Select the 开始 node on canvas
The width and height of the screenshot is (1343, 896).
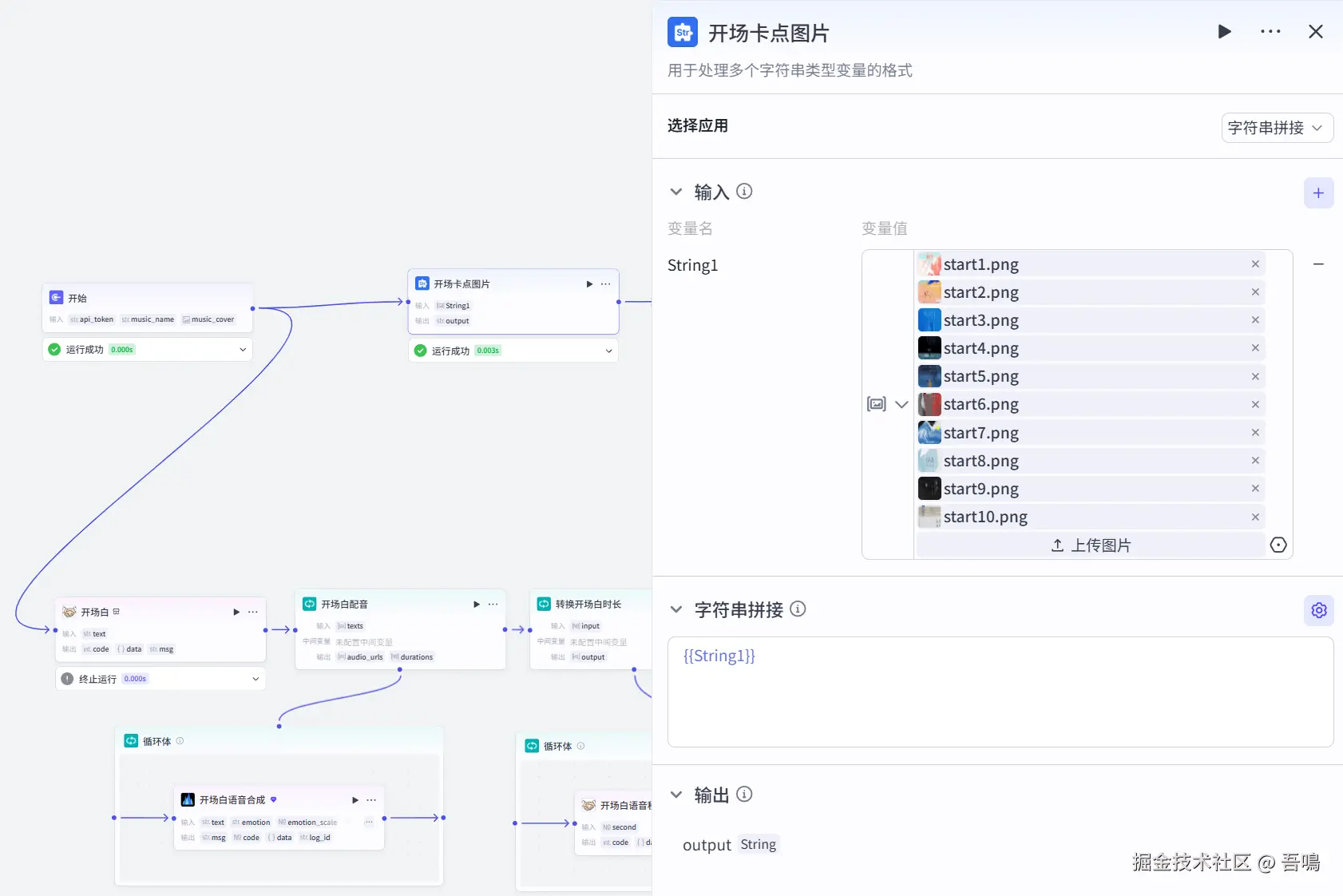pos(148,307)
